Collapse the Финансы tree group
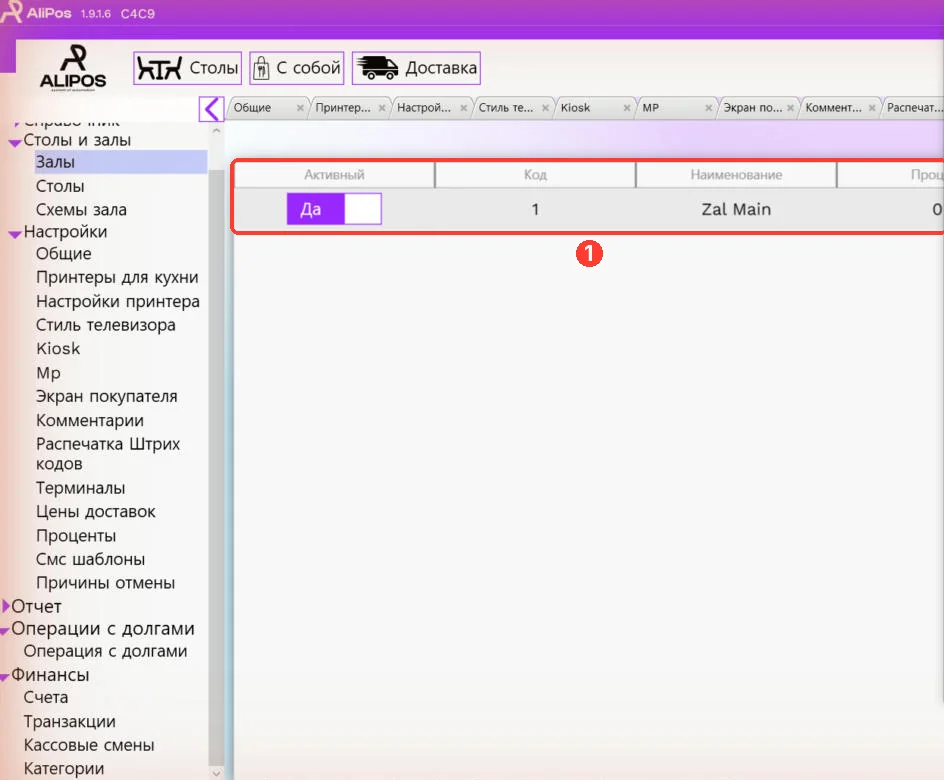This screenshot has height=780, width=944. [5, 678]
